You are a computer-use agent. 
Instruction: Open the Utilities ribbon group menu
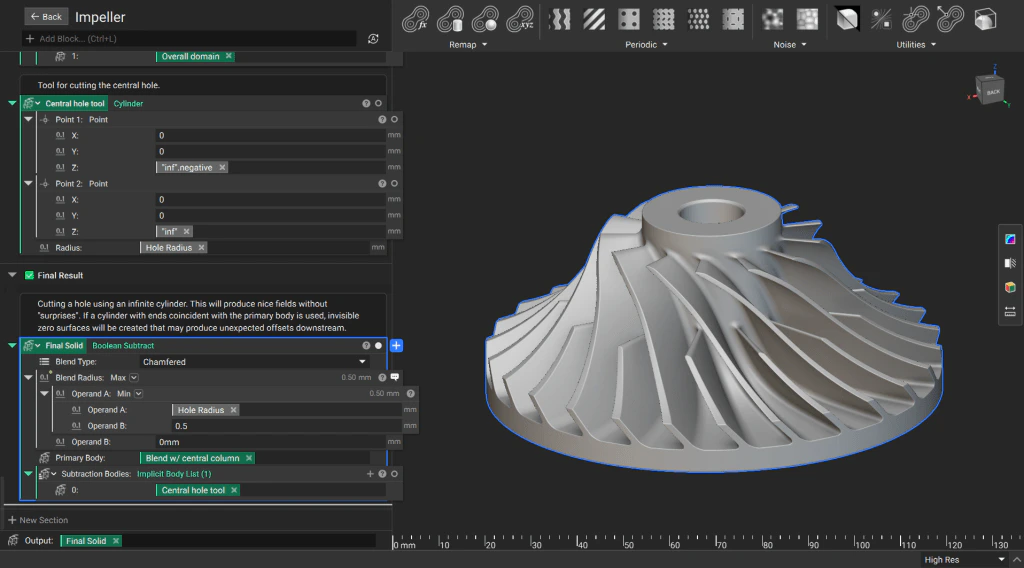[916, 45]
